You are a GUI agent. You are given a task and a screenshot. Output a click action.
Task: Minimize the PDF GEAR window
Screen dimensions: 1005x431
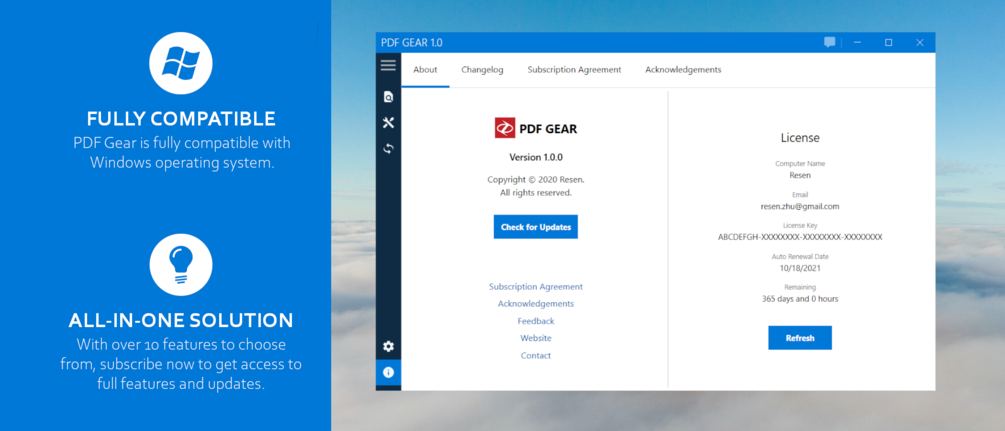[857, 43]
